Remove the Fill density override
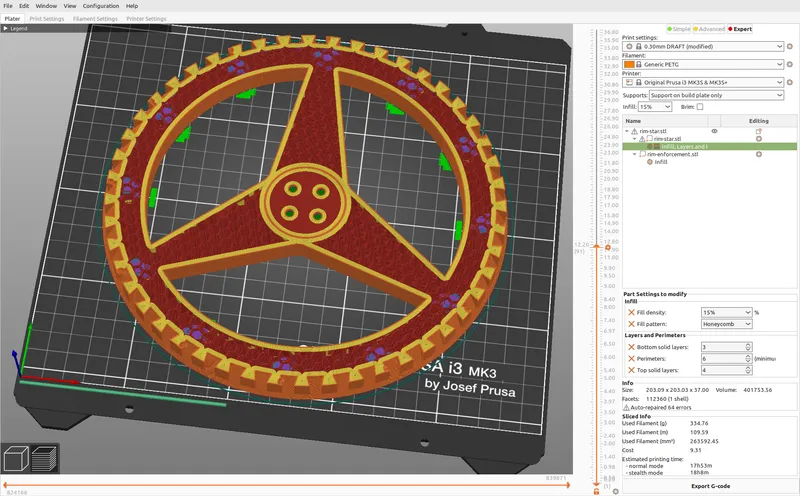 (631, 312)
